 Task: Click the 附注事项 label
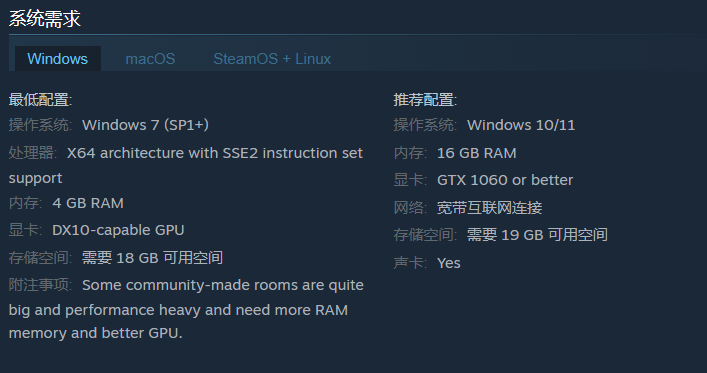click(x=40, y=285)
